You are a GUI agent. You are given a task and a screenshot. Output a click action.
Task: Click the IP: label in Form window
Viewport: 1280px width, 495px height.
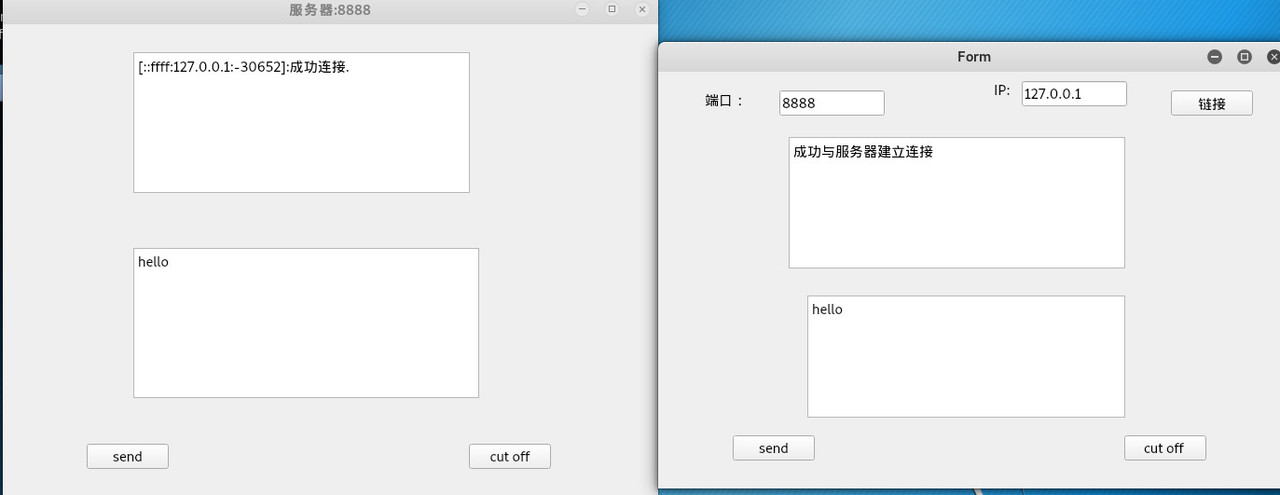coord(1001,90)
